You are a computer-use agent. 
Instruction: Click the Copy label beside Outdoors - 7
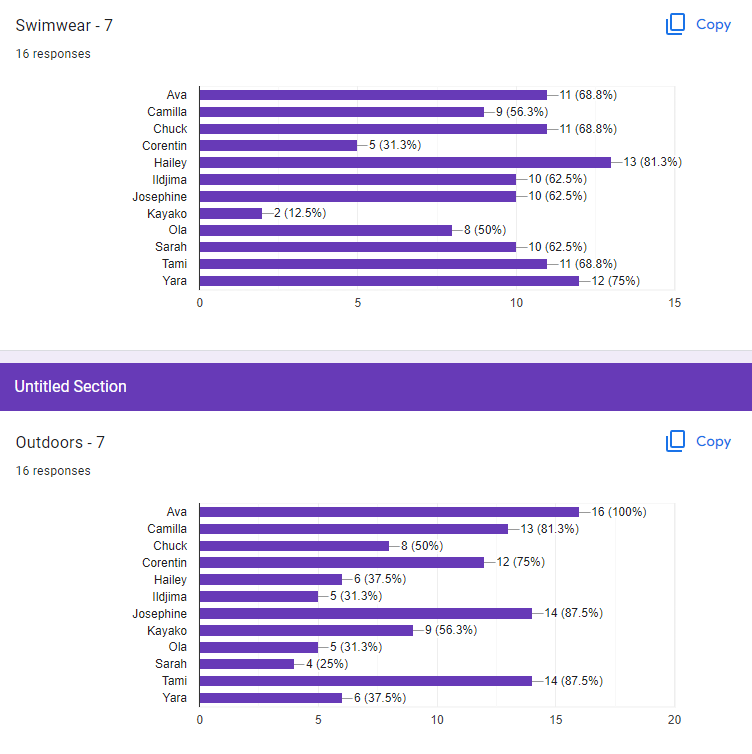coord(713,441)
